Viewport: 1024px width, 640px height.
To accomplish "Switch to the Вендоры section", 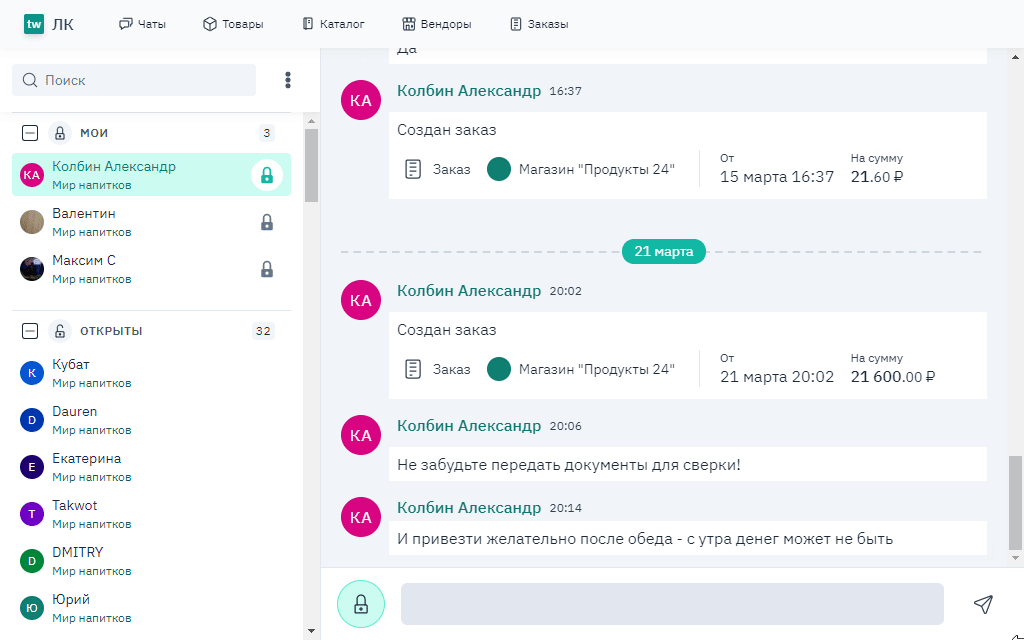I will 437,24.
